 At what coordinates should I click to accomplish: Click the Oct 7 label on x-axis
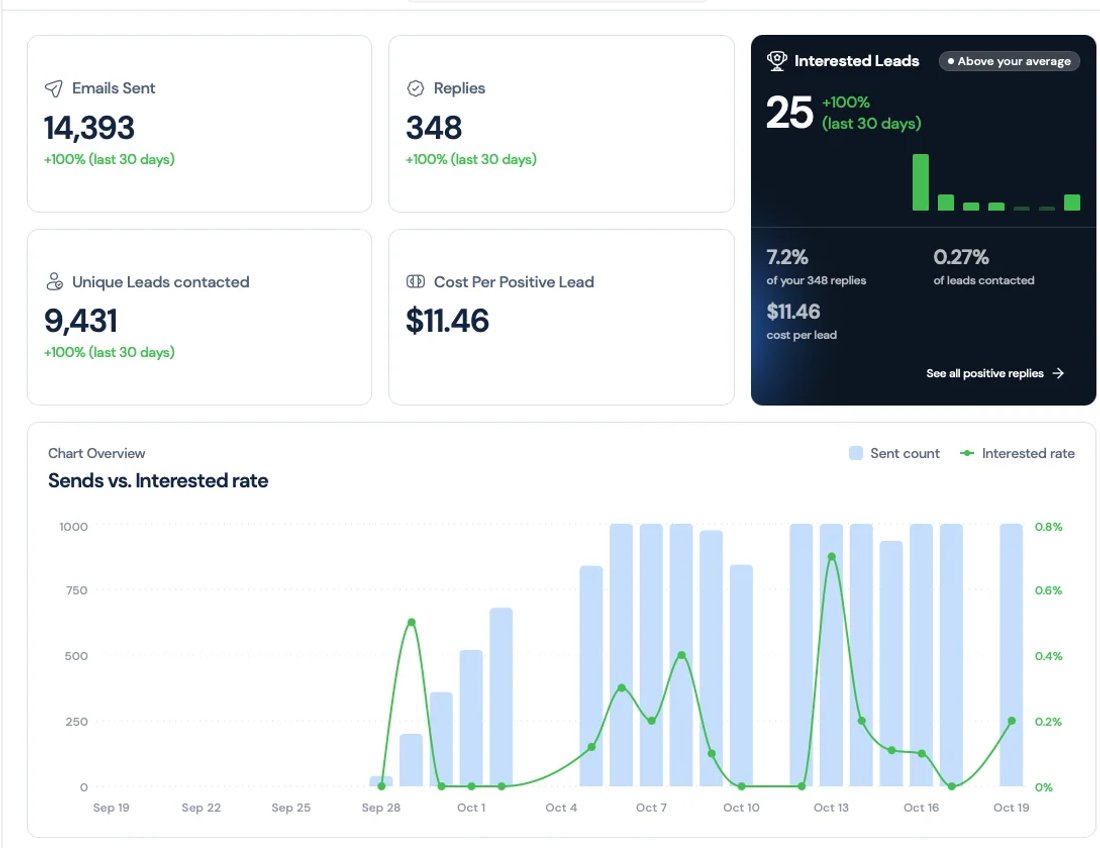(651, 807)
